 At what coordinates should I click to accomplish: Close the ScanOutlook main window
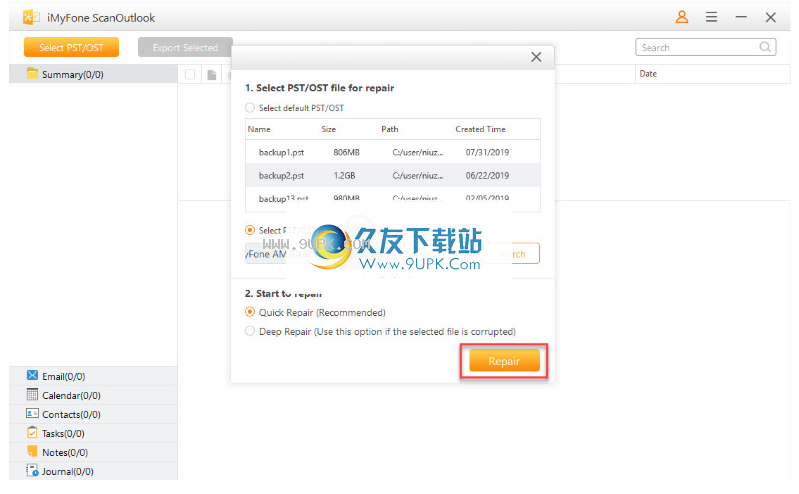pos(770,17)
